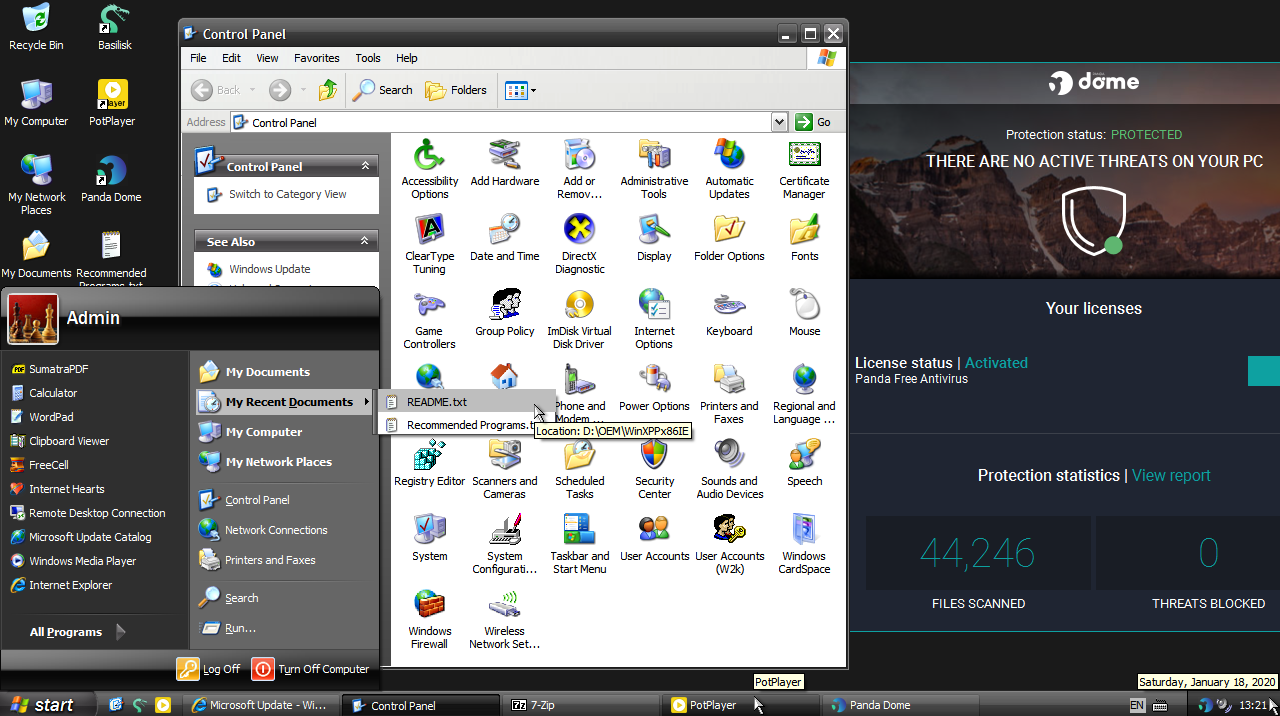Click the Start button on taskbar
Screen dimensions: 1280x716
pos(47,704)
